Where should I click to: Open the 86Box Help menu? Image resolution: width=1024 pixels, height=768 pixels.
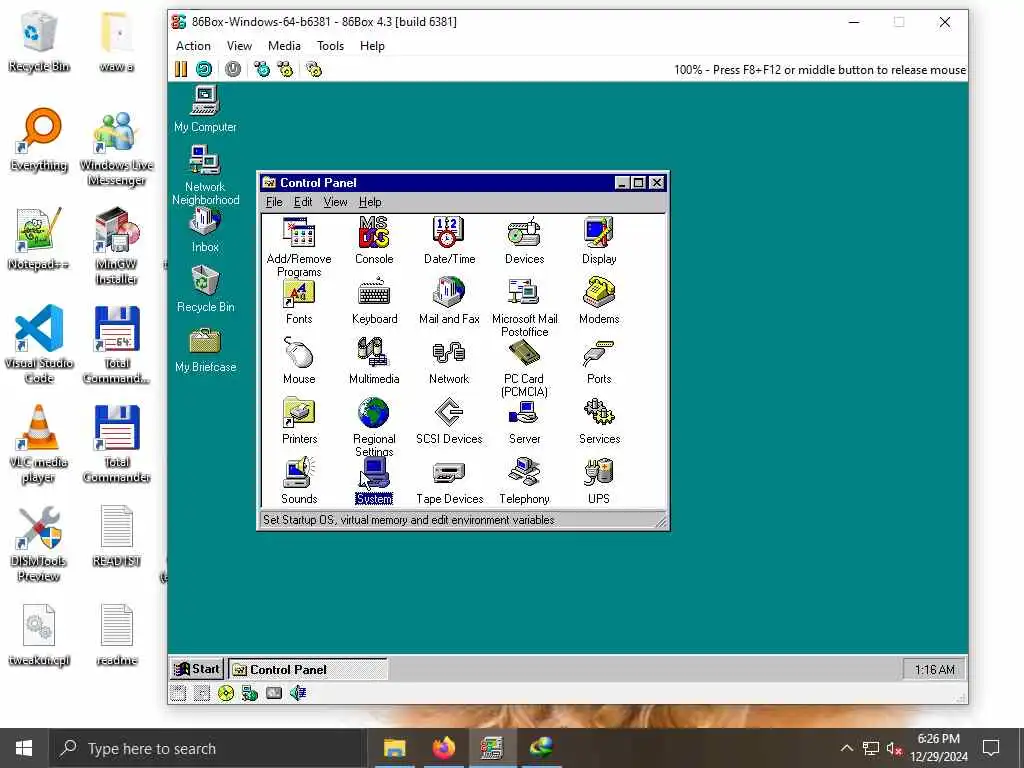point(372,46)
